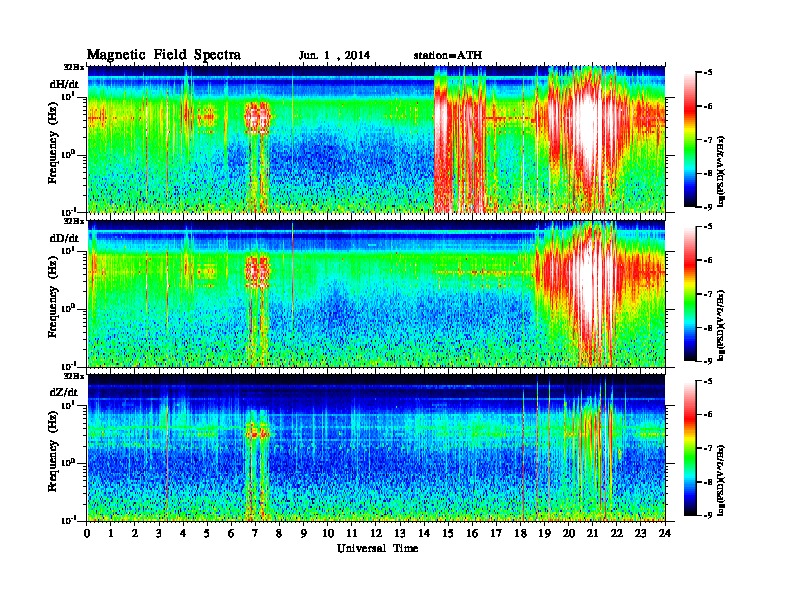Click the 'dD/dt' panel label
This screenshot has width=792, height=612.
click(x=64, y=238)
